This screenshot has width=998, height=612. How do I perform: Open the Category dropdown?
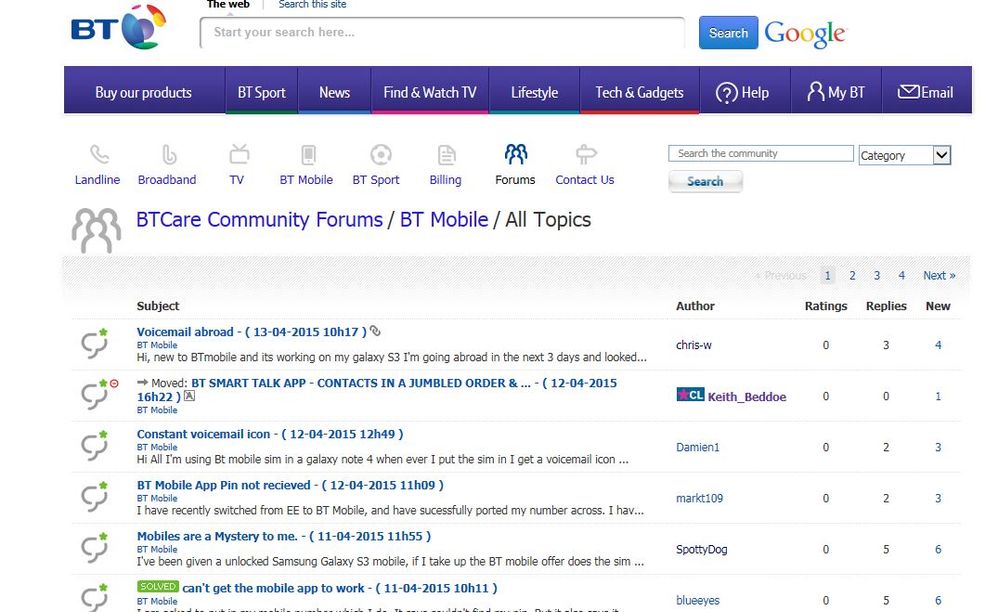click(904, 155)
